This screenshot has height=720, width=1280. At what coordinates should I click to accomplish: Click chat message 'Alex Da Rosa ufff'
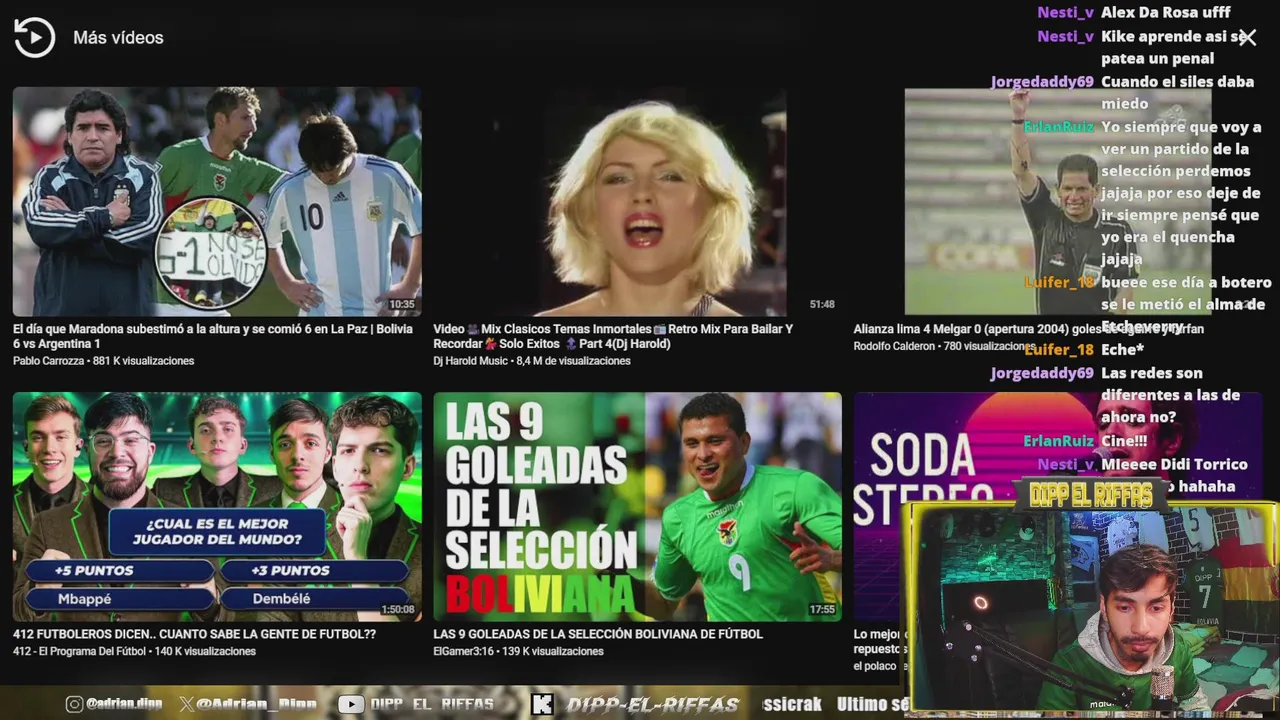click(1166, 13)
